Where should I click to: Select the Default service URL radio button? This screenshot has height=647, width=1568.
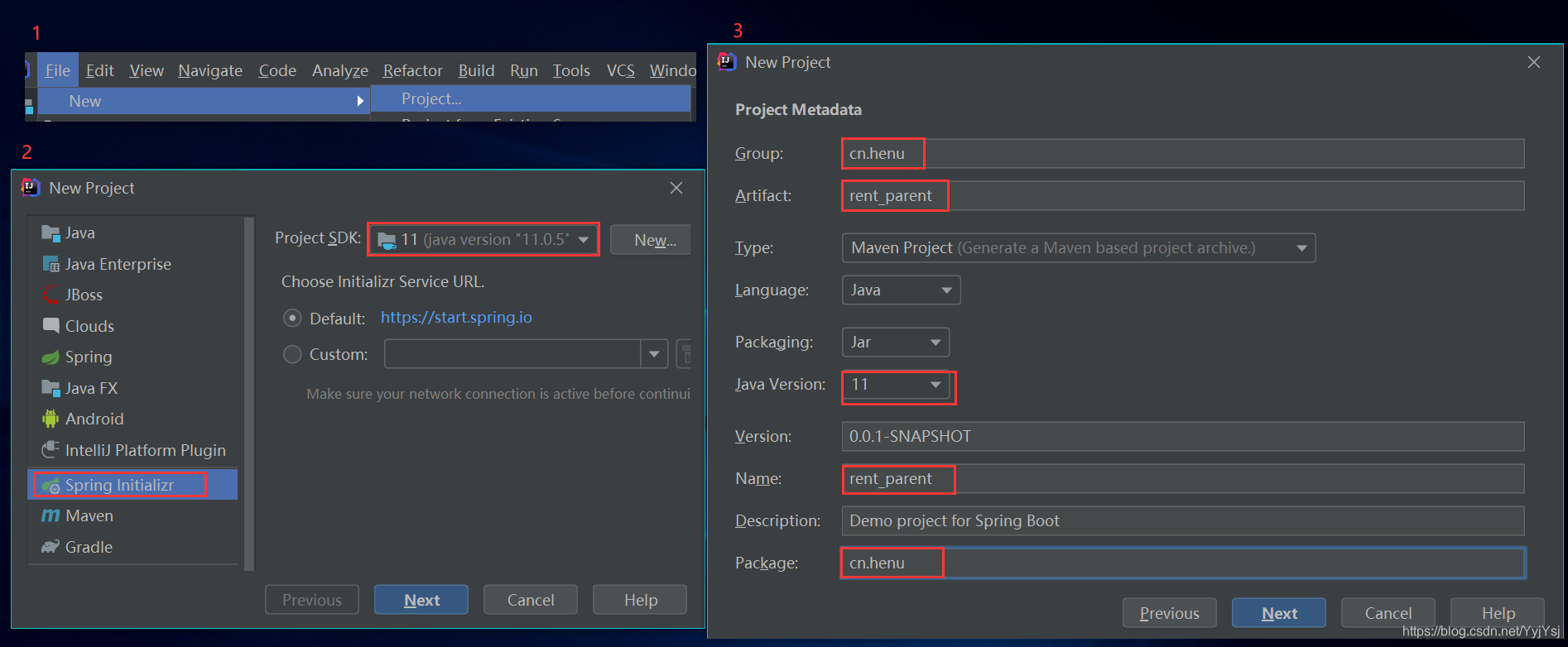click(292, 319)
